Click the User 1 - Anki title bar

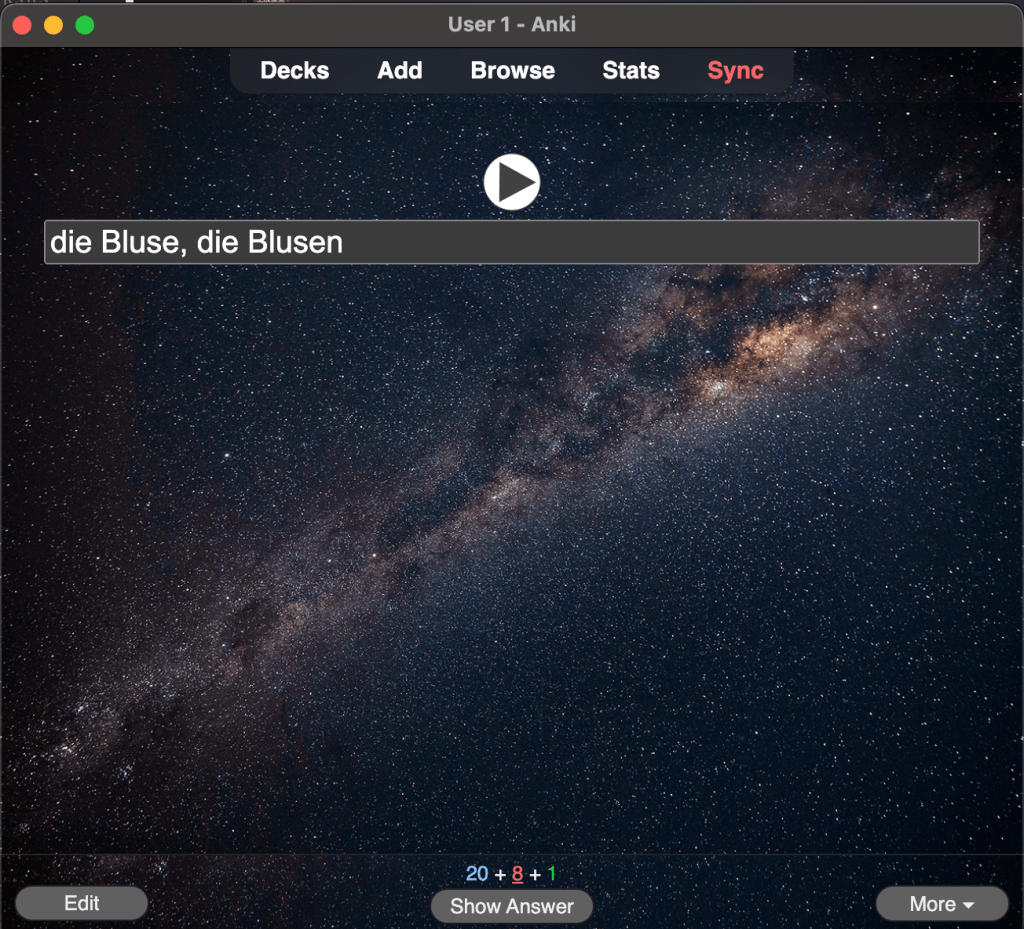point(511,24)
